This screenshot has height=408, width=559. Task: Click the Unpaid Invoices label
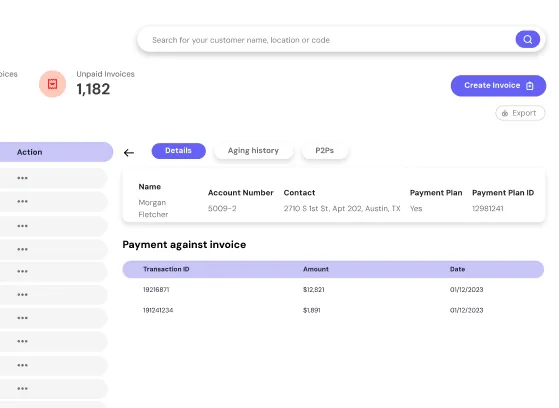pyautogui.click(x=106, y=74)
